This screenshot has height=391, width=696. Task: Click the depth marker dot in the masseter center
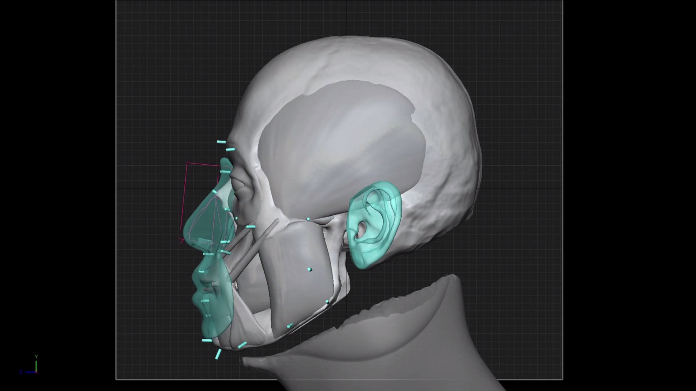[x=309, y=269]
